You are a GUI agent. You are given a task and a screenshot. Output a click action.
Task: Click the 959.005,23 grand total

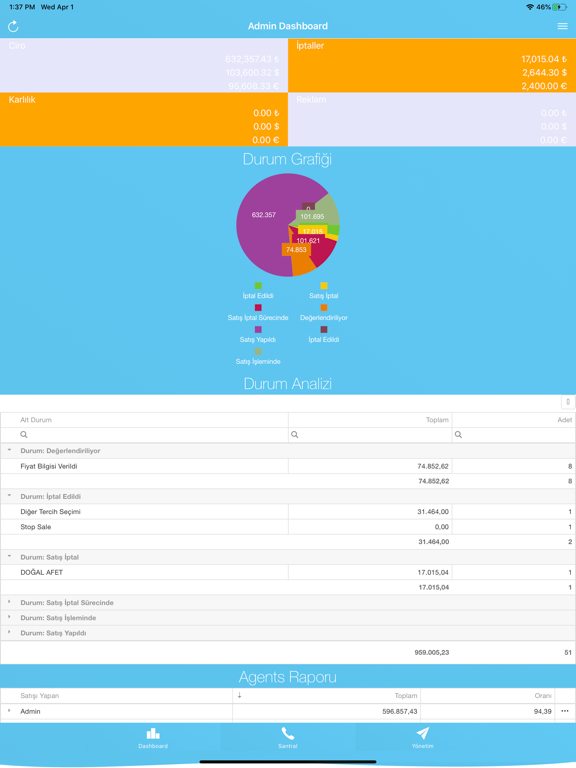point(432,652)
